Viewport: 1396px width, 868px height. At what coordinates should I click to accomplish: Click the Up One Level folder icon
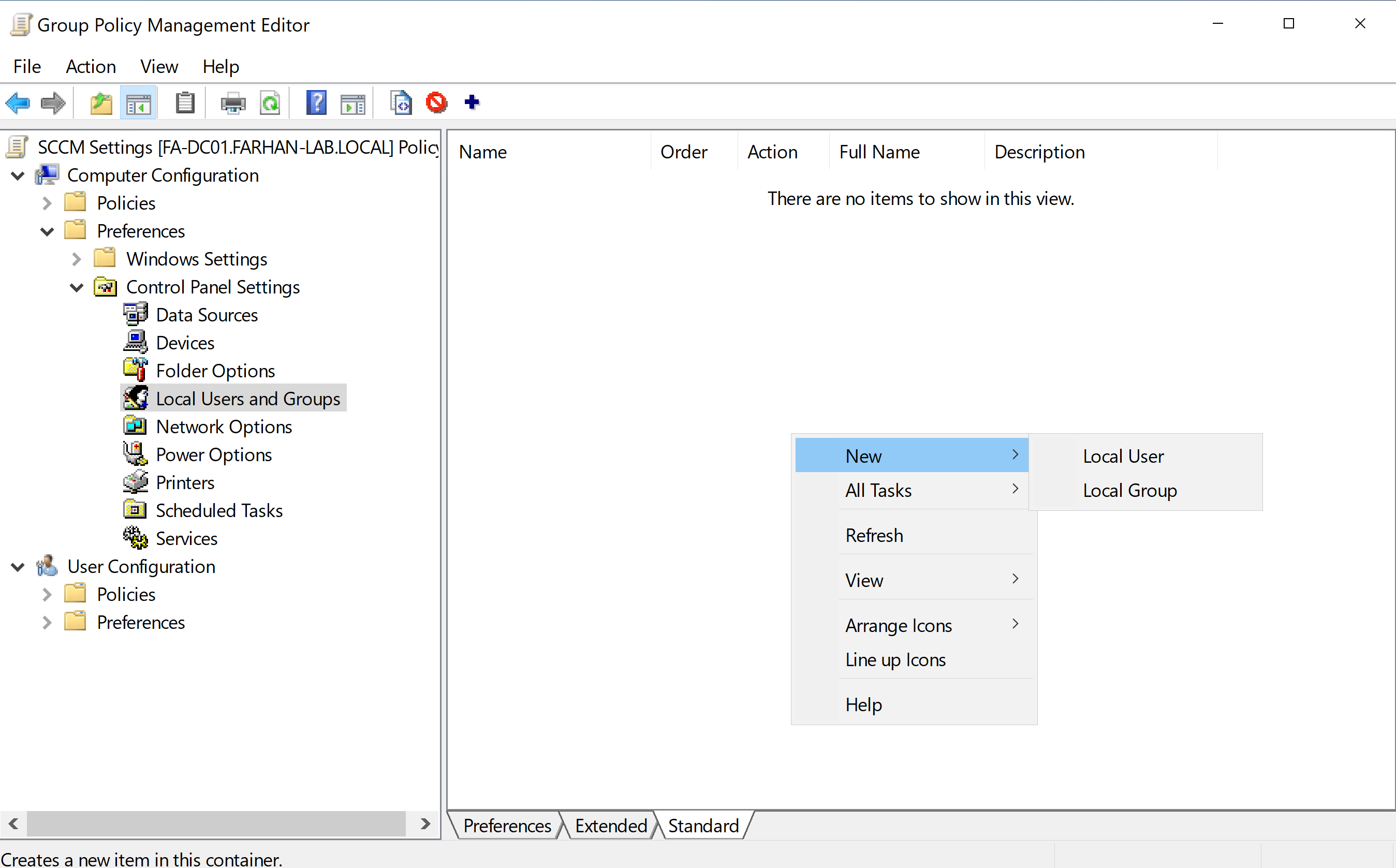click(101, 104)
